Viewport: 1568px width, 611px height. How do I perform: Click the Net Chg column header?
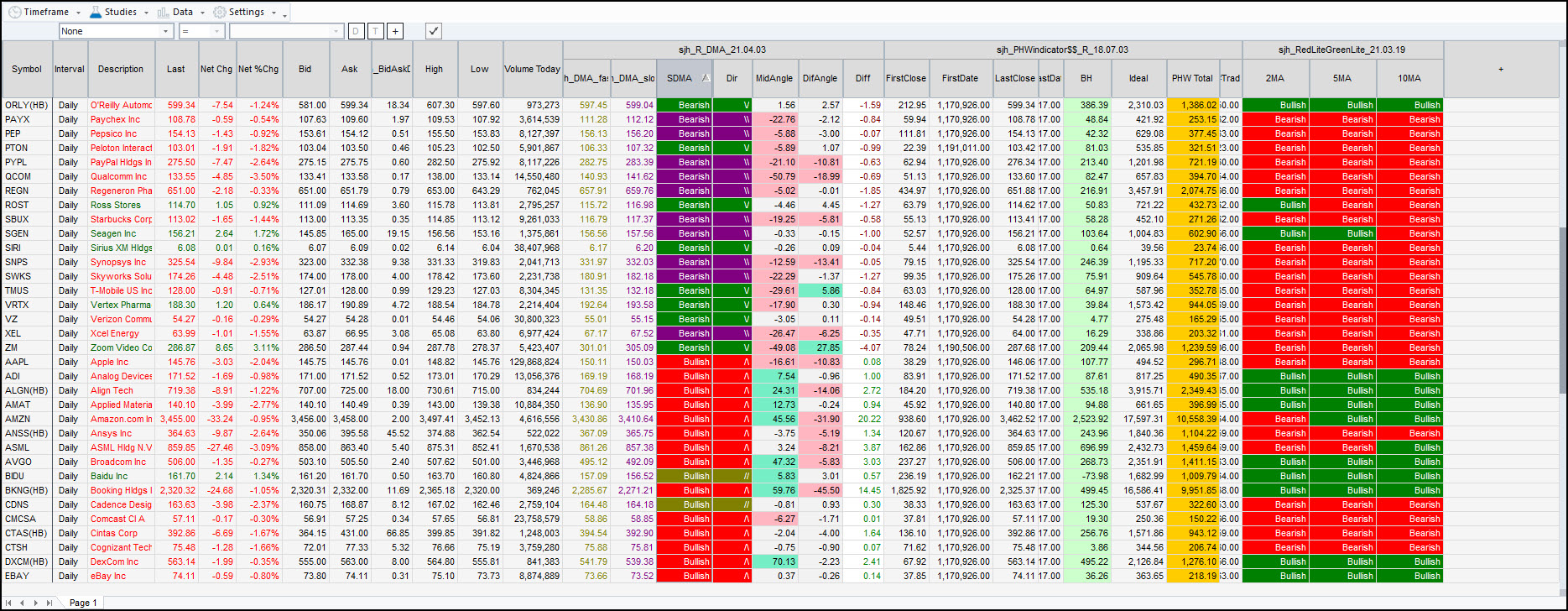click(217, 69)
